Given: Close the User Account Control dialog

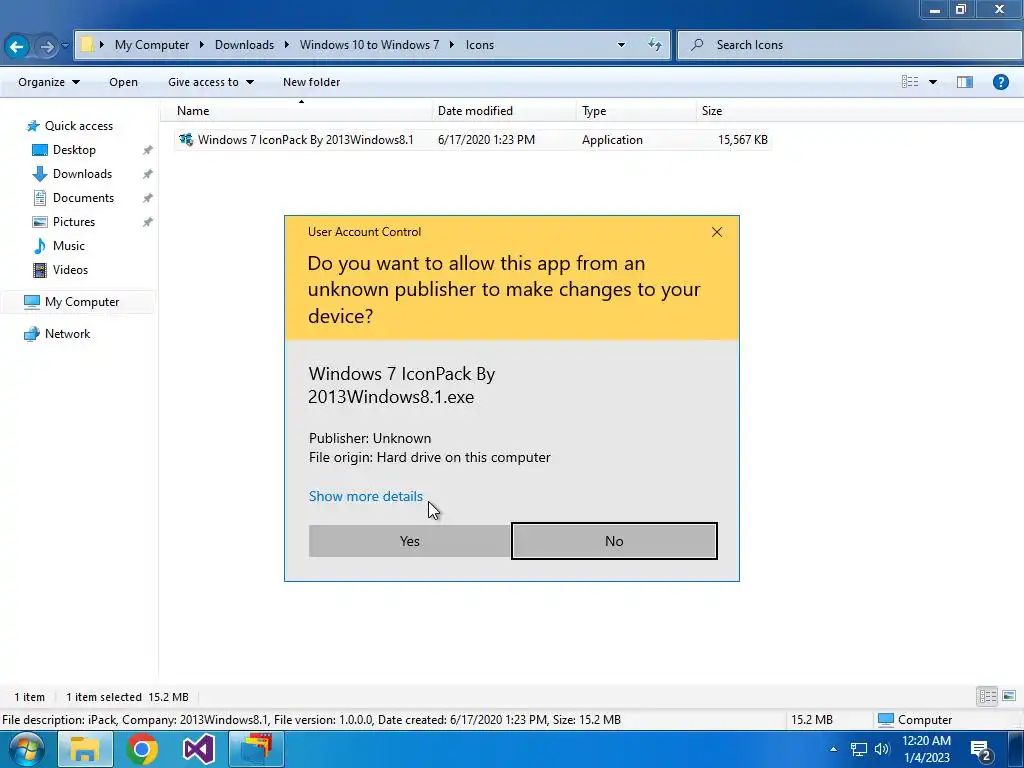Looking at the screenshot, I should tap(716, 232).
